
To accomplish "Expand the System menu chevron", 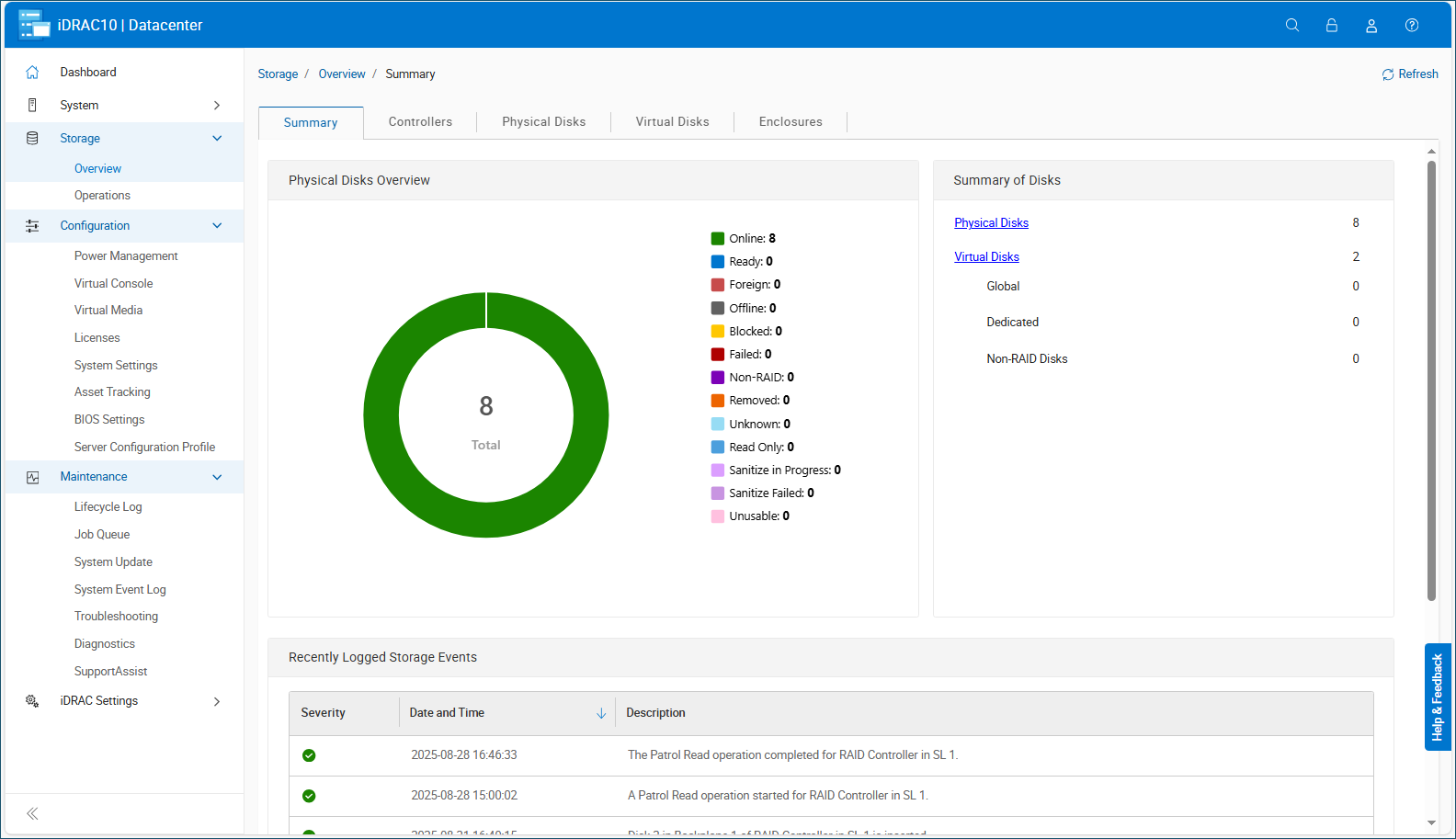I will (x=217, y=106).
